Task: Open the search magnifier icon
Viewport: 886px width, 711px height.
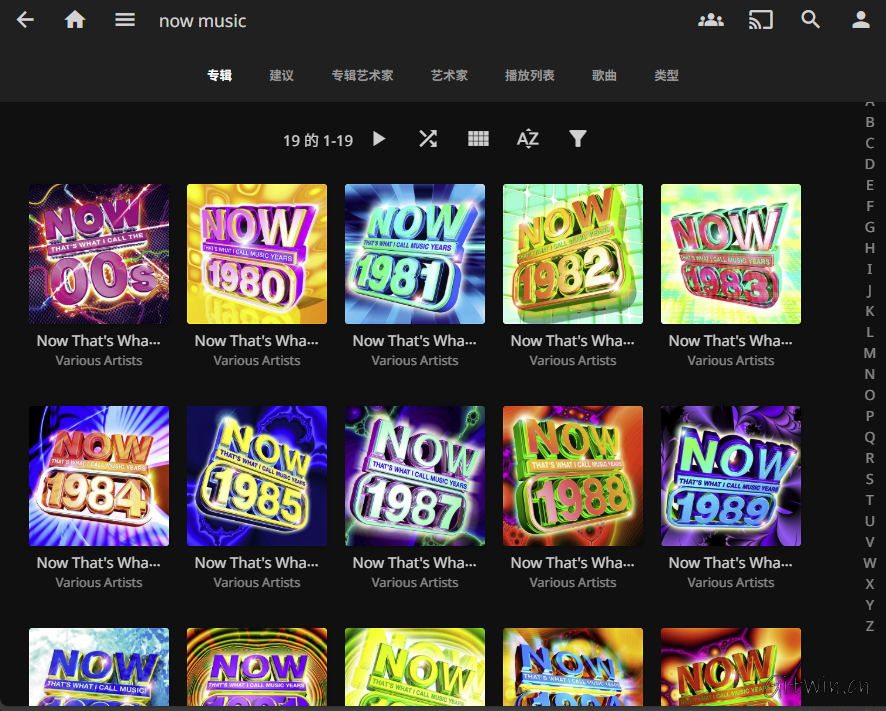Action: pos(810,20)
